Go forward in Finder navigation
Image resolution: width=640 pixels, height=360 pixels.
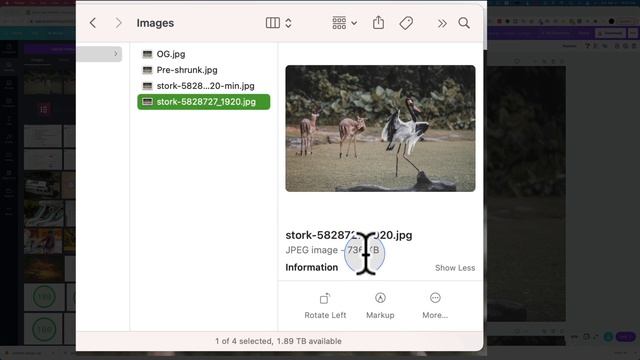(118, 23)
